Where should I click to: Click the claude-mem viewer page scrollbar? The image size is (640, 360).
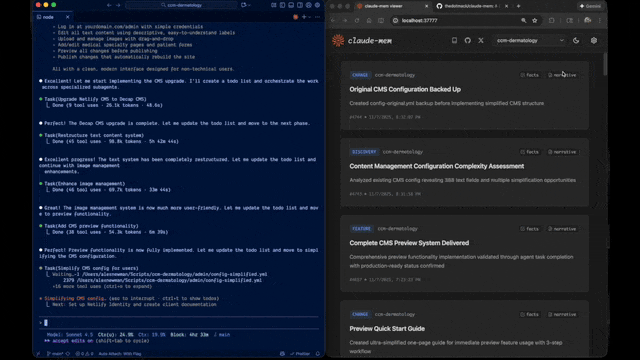coord(605,64)
